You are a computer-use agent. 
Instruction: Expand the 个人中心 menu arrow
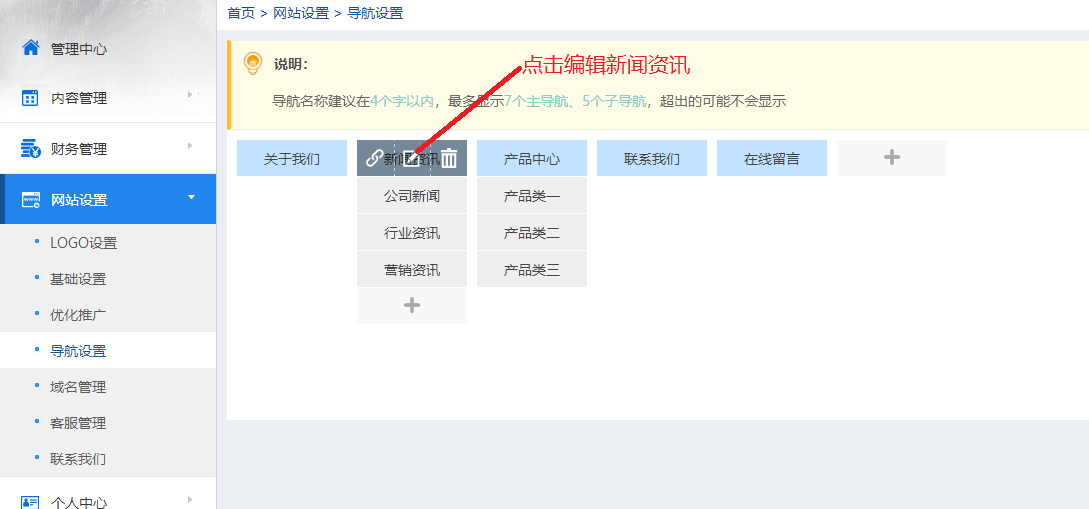tap(190, 500)
